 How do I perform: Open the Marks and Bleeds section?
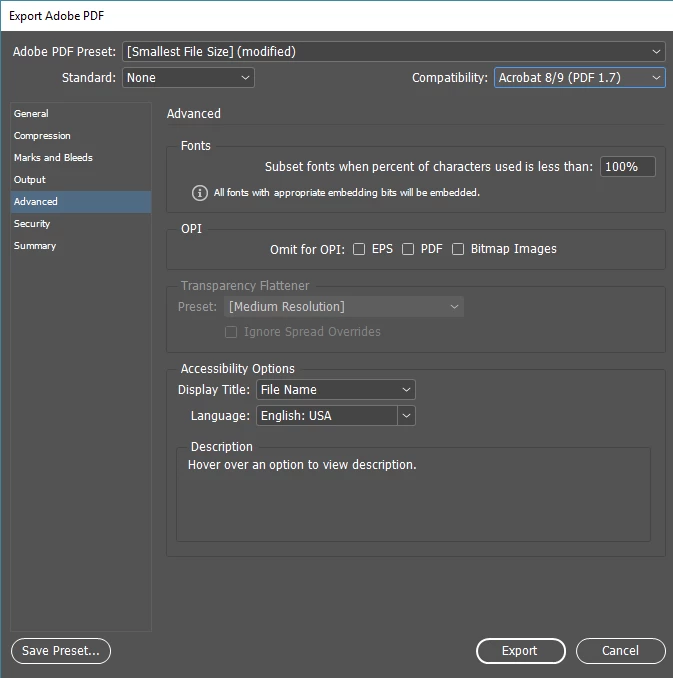(81, 158)
